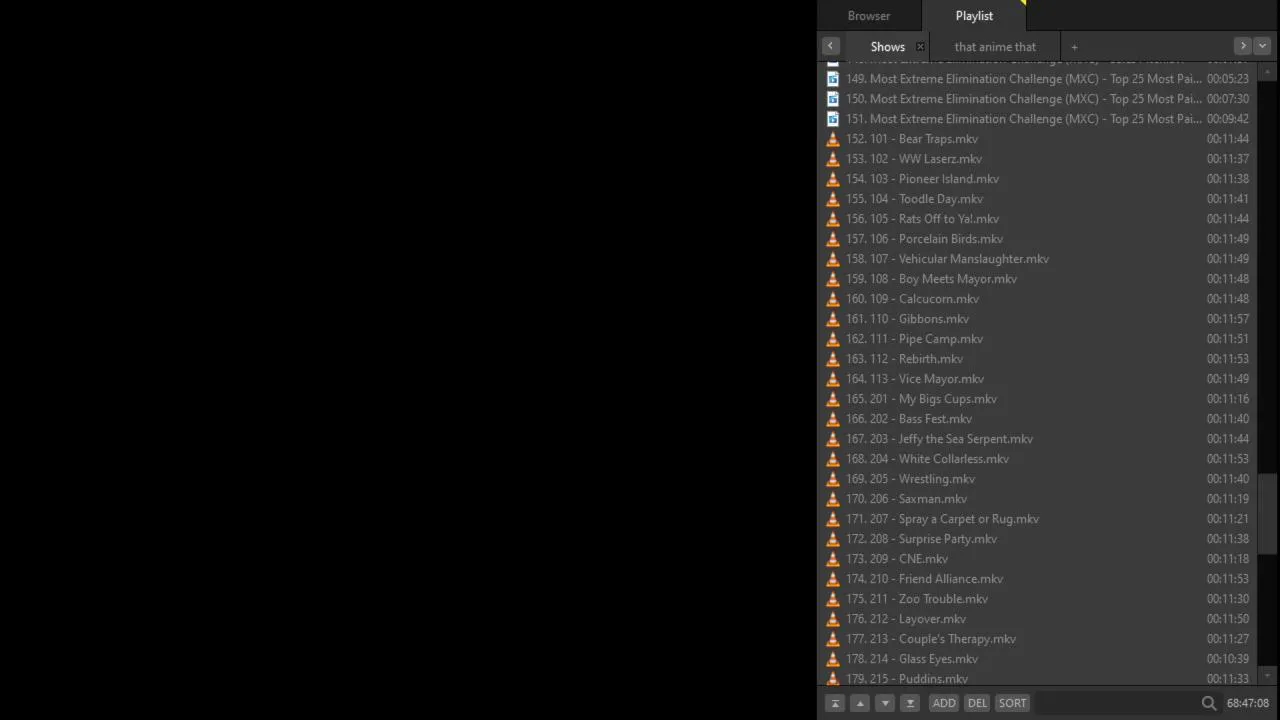Select the Shows playlist tab

pos(887,47)
